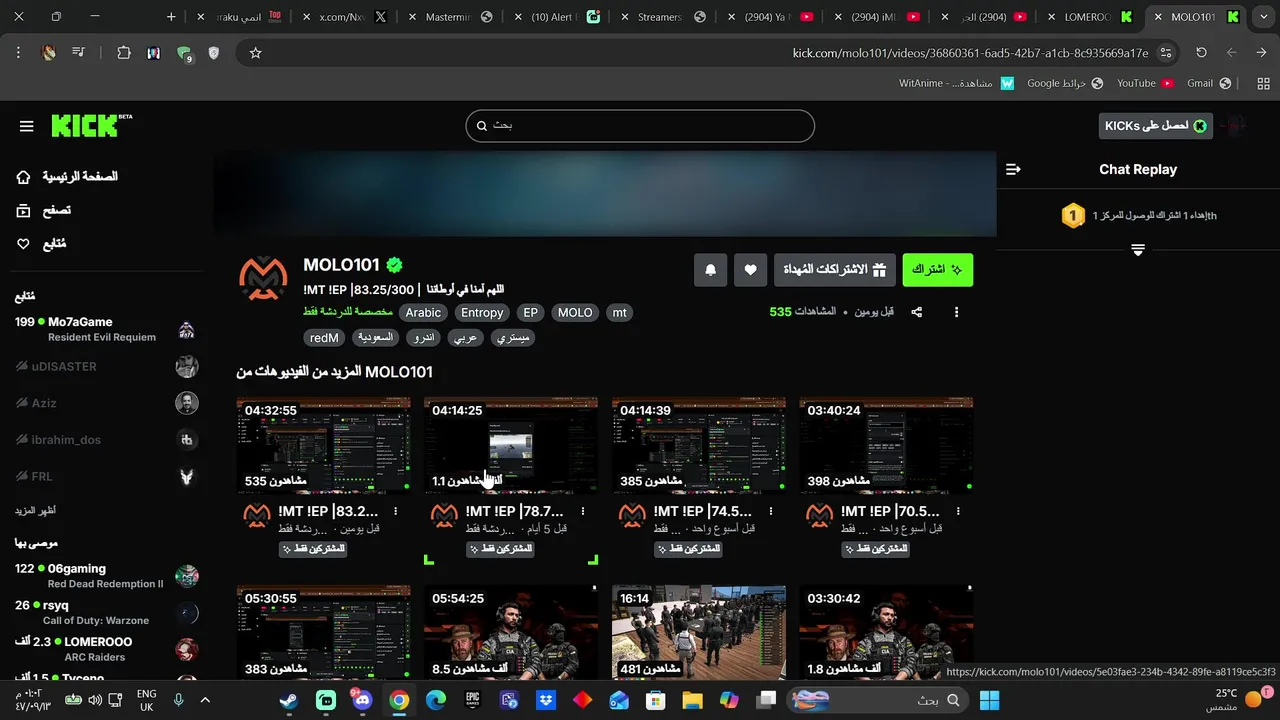Viewport: 1280px width, 720px height.
Task: Open the browser extensions puzzle icon
Action: point(124,53)
